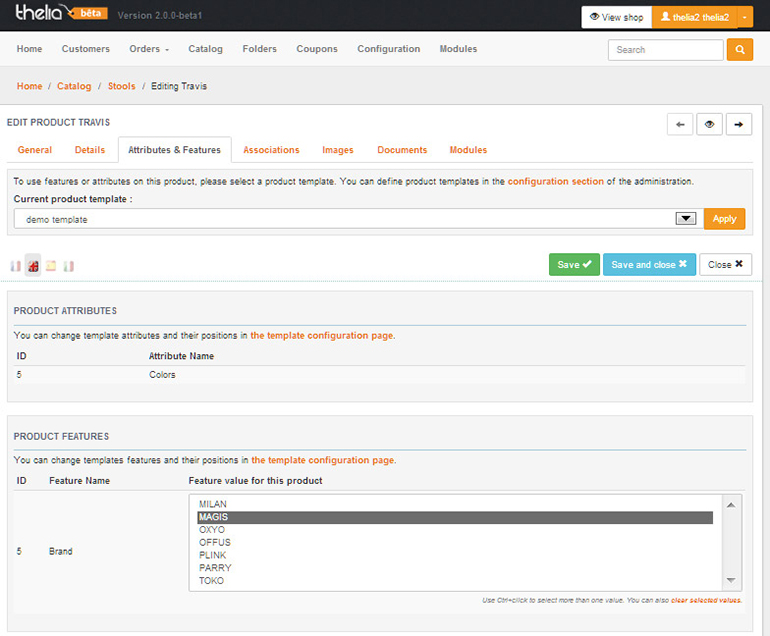
Task: Click the Apply template button
Action: click(x=724, y=219)
